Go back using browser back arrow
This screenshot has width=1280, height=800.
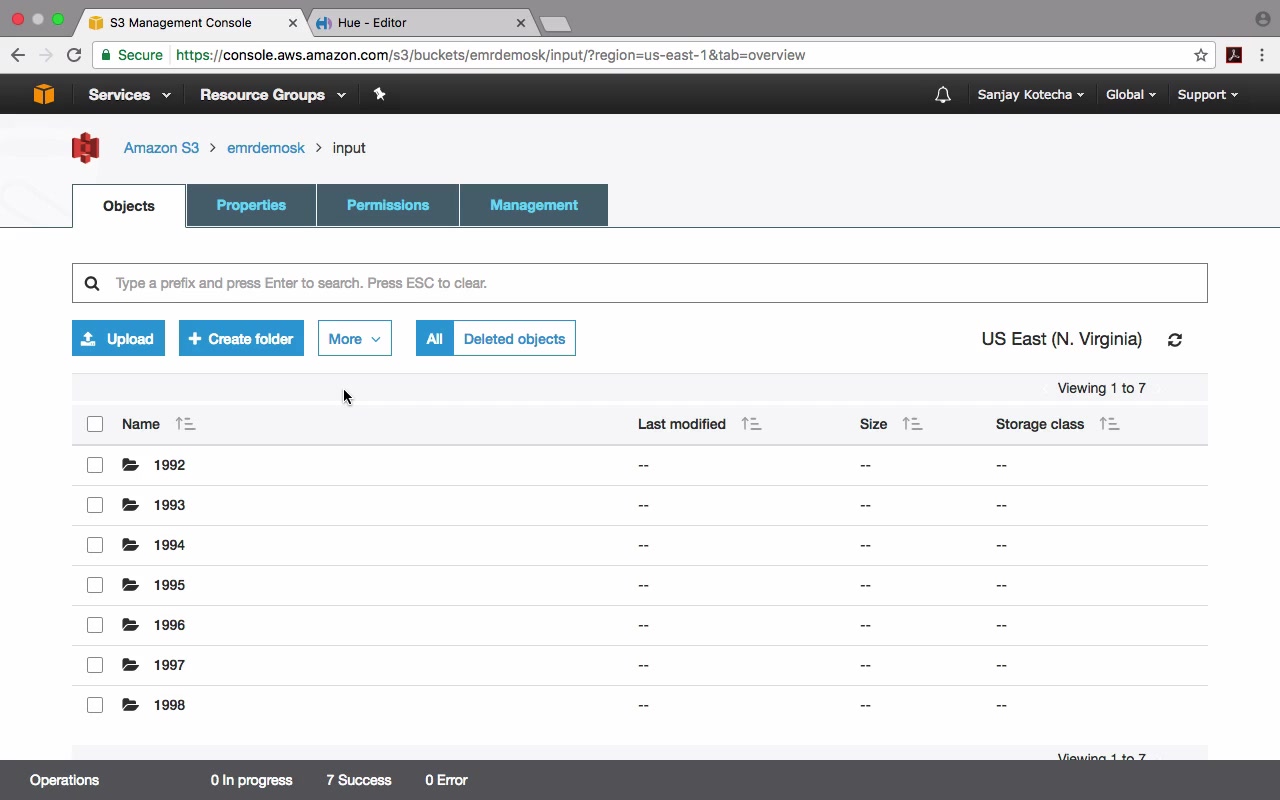pyautogui.click(x=18, y=55)
